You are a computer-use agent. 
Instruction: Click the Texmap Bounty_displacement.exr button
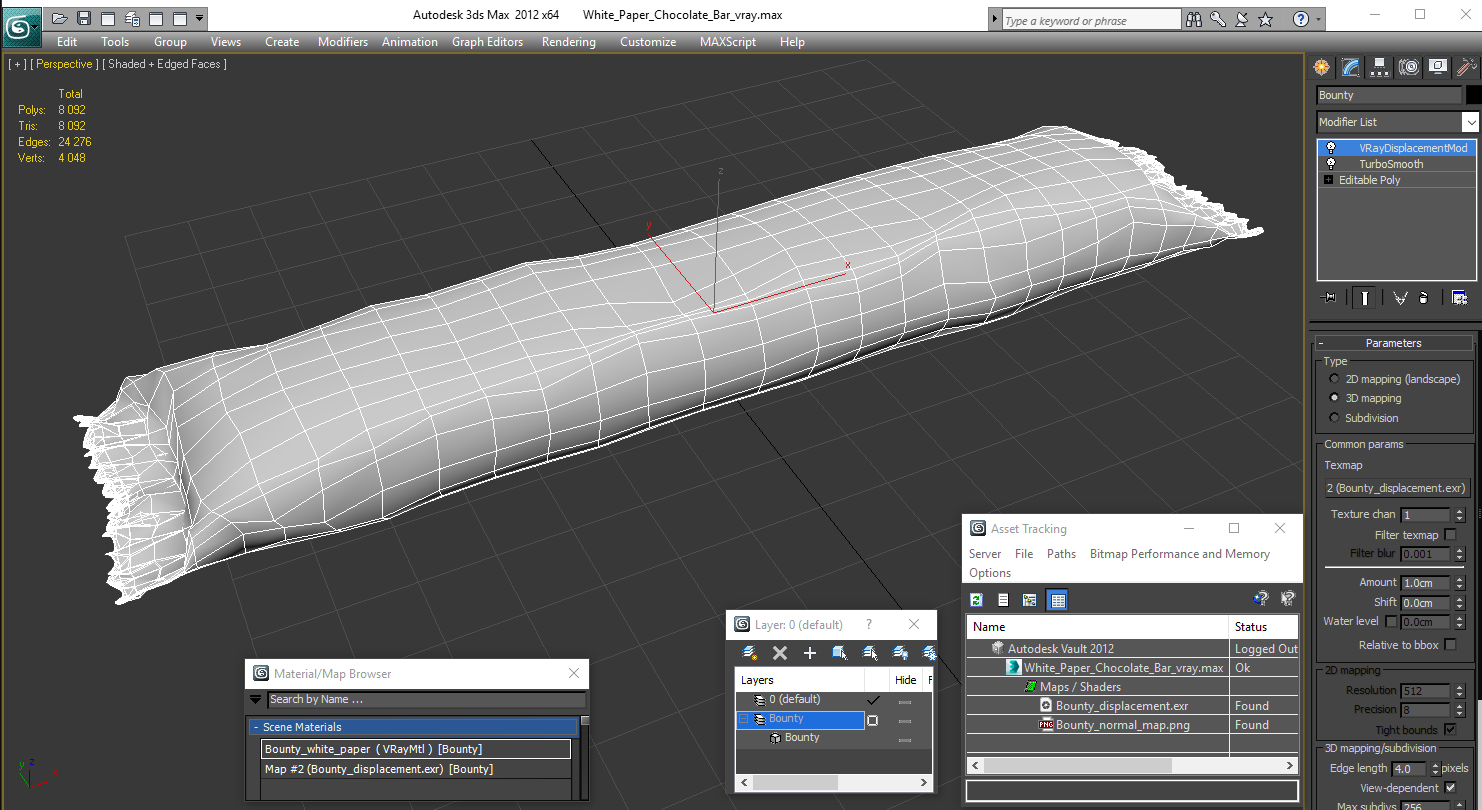(x=1397, y=488)
